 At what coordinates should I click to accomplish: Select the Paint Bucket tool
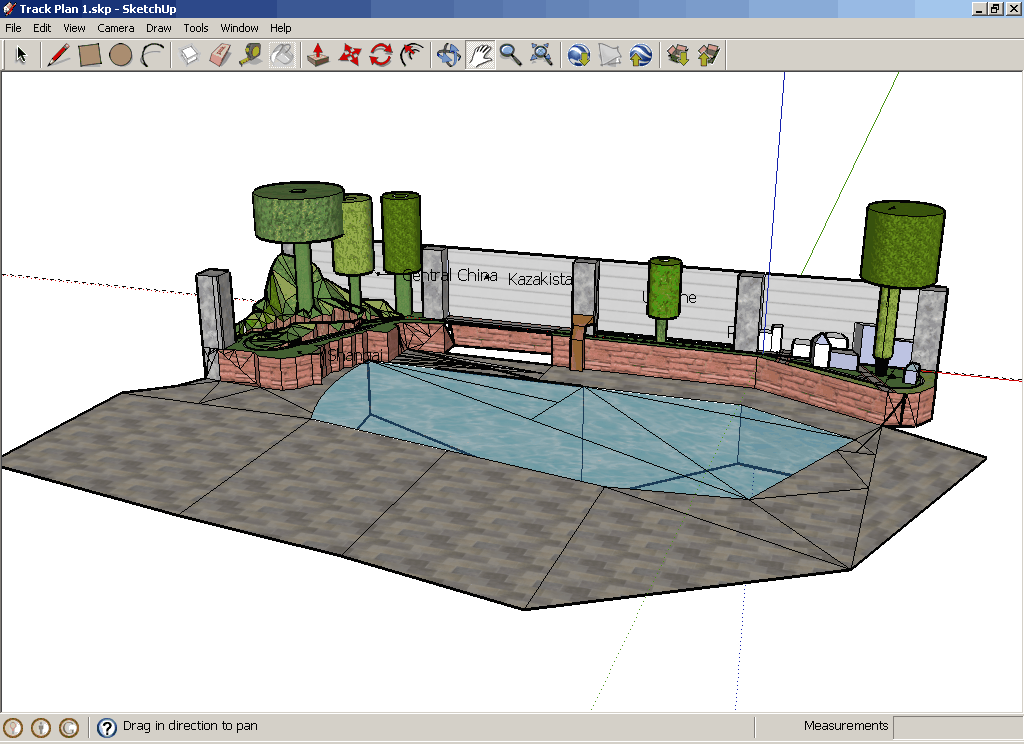pos(282,55)
